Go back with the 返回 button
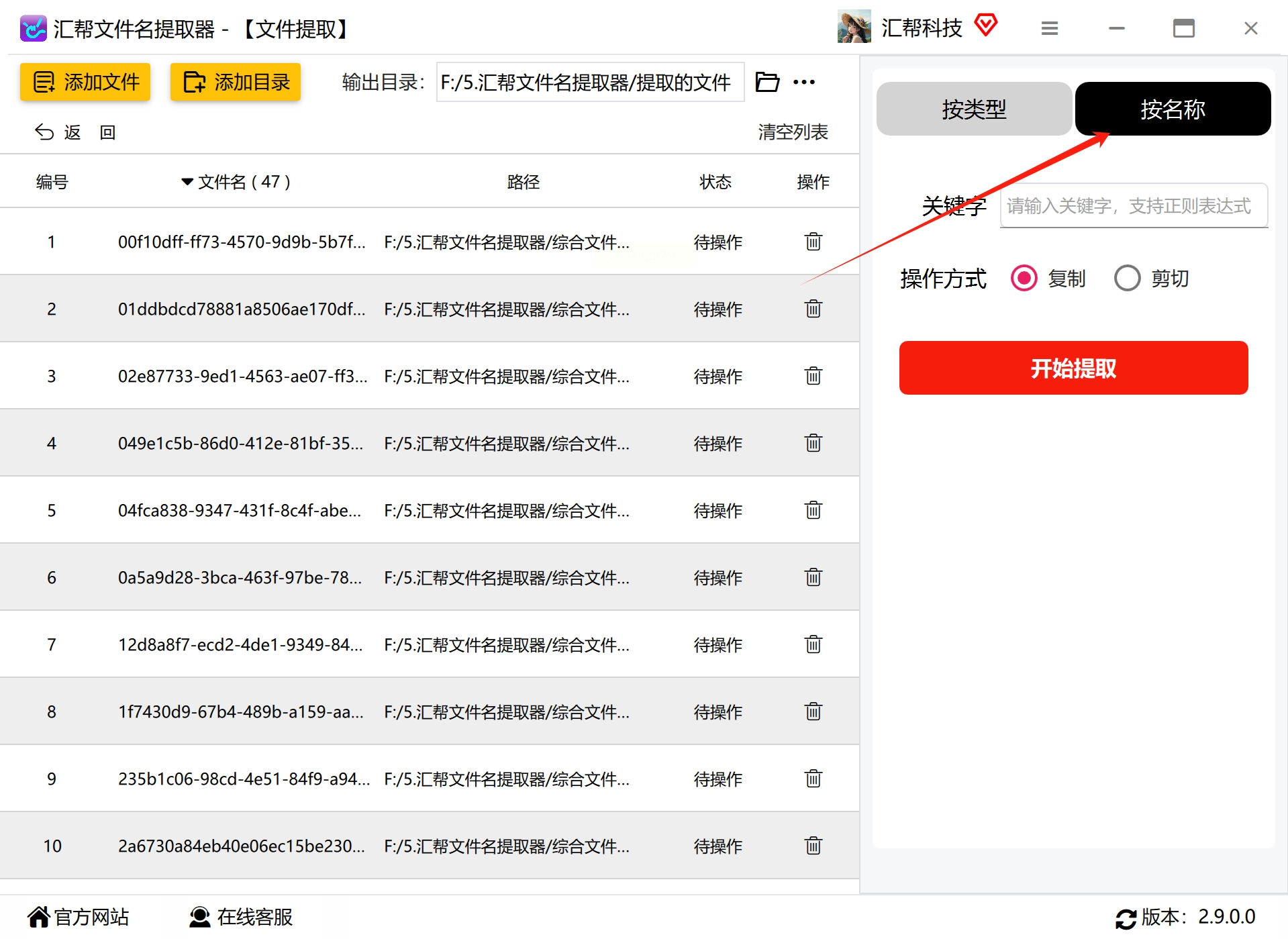Screen dimensions: 1288x939 point(75,132)
